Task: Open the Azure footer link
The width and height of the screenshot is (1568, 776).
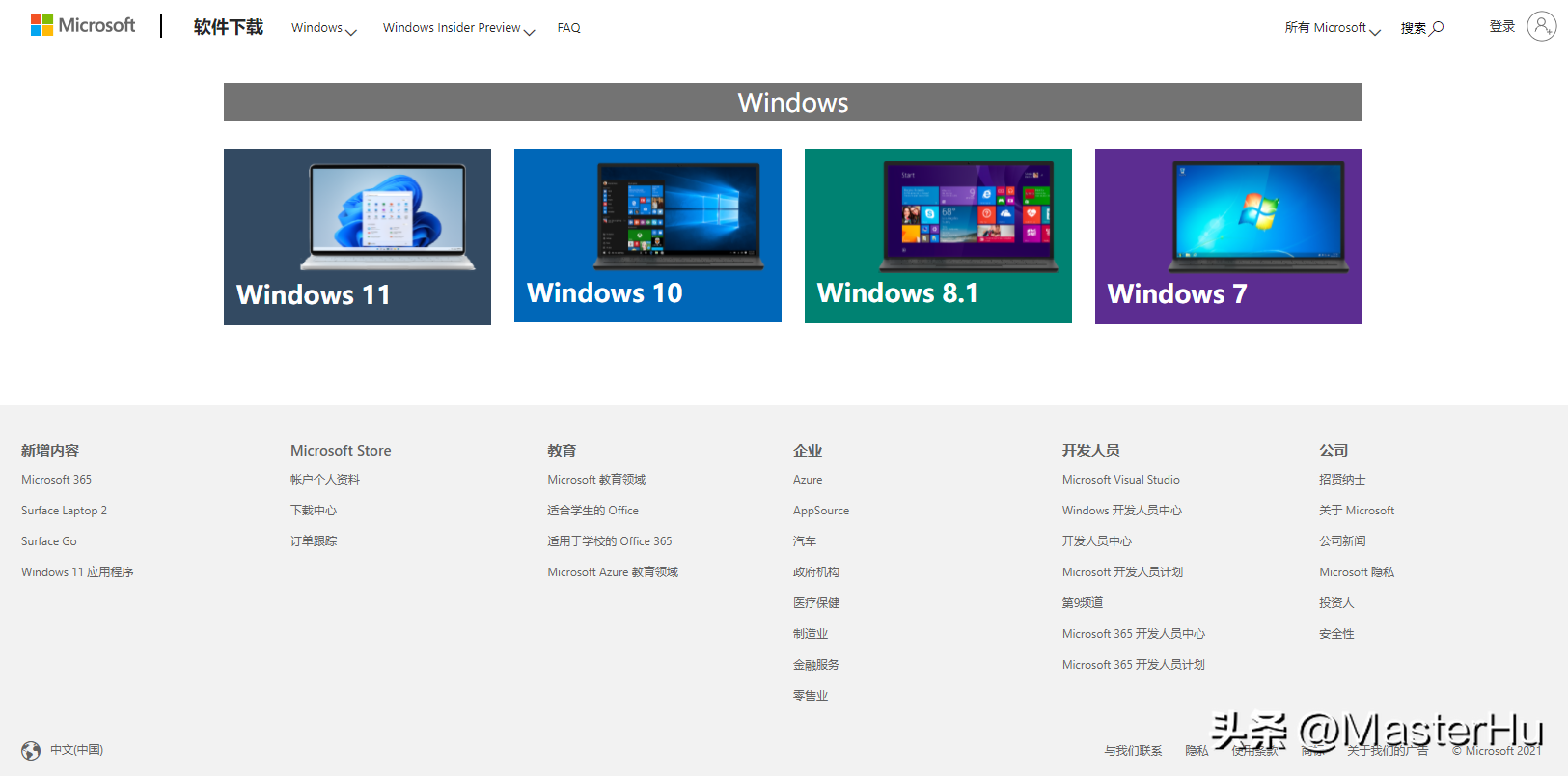Action: tap(808, 480)
